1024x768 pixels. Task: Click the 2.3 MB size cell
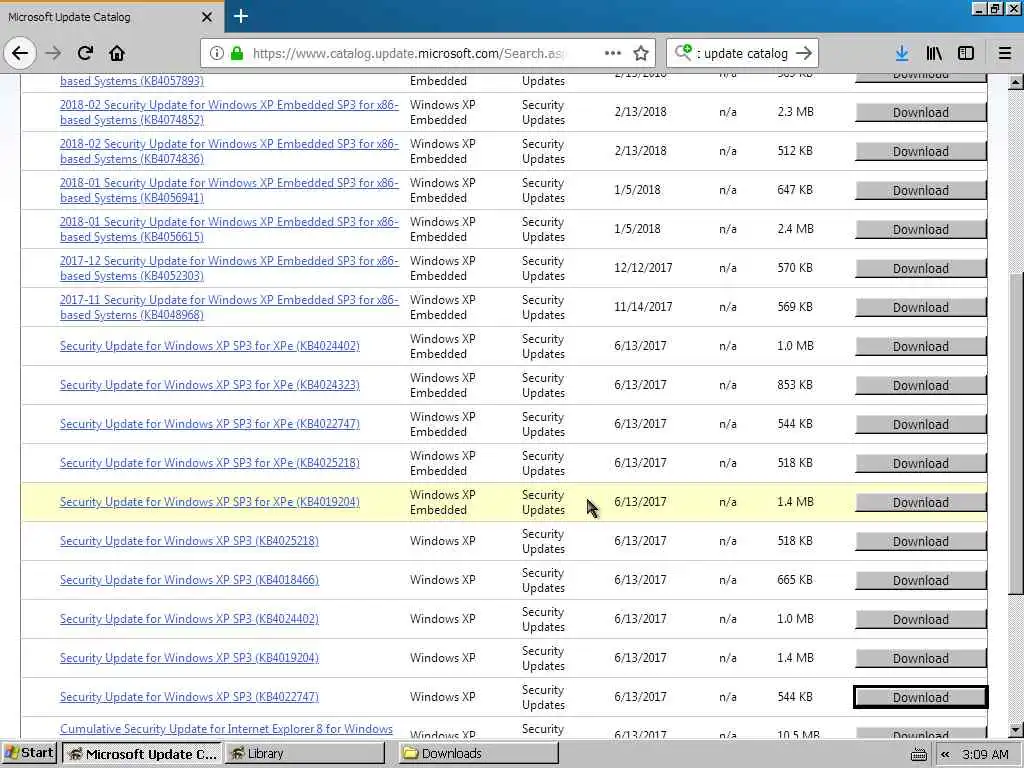pyautogui.click(x=795, y=112)
